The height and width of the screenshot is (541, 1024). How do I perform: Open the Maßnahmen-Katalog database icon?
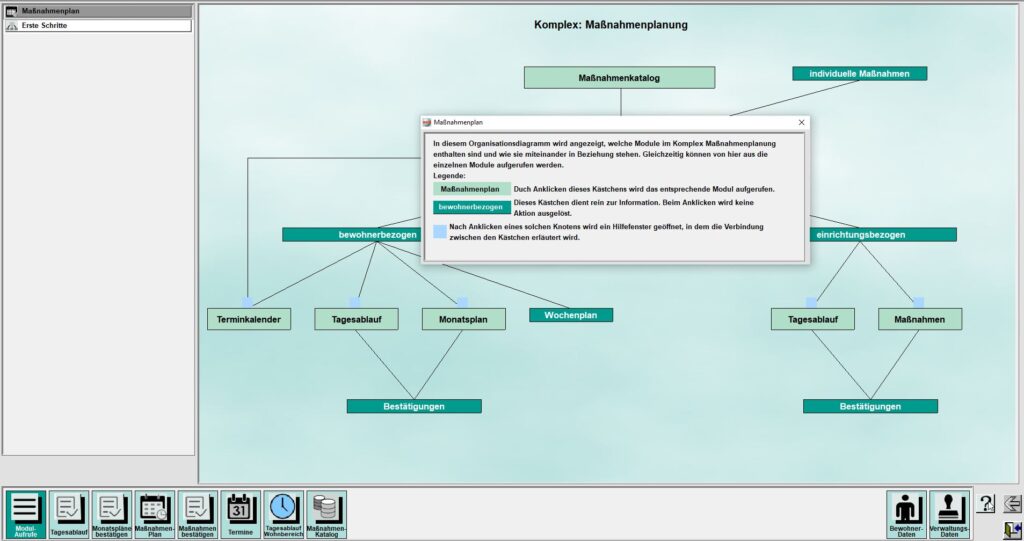click(326, 514)
